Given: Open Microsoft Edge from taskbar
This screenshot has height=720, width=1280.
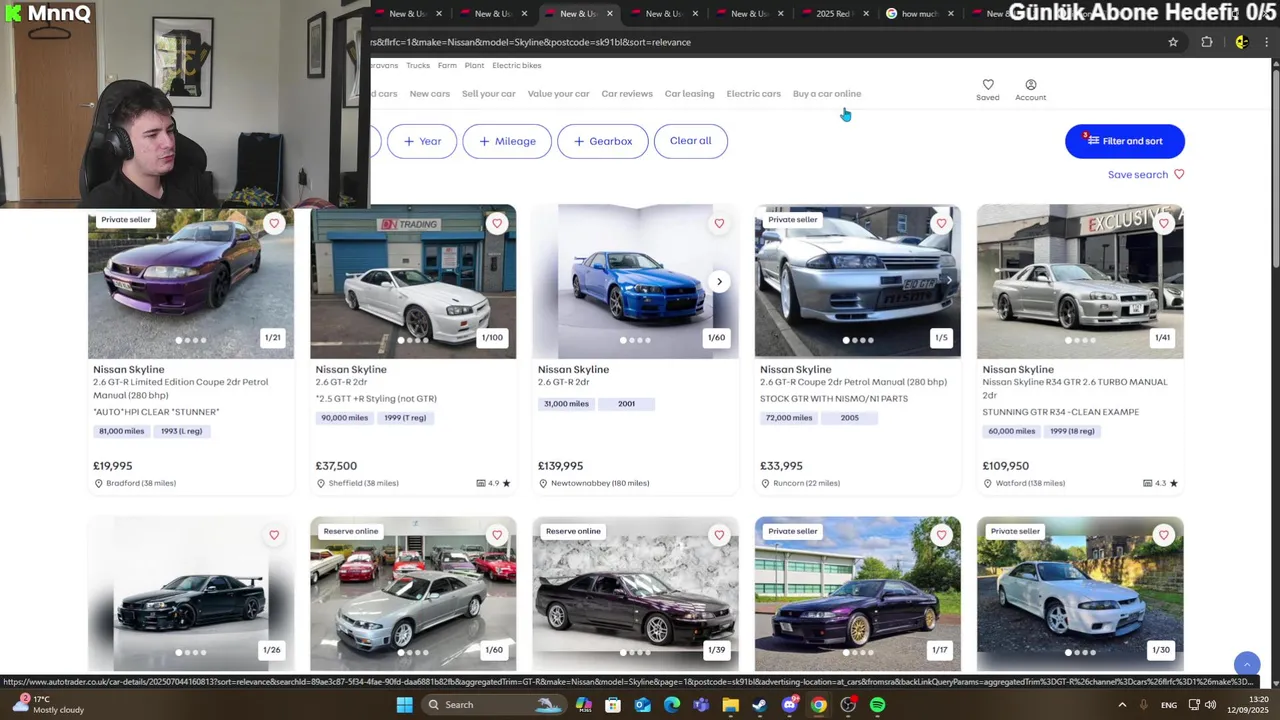Looking at the screenshot, I should tap(671, 705).
